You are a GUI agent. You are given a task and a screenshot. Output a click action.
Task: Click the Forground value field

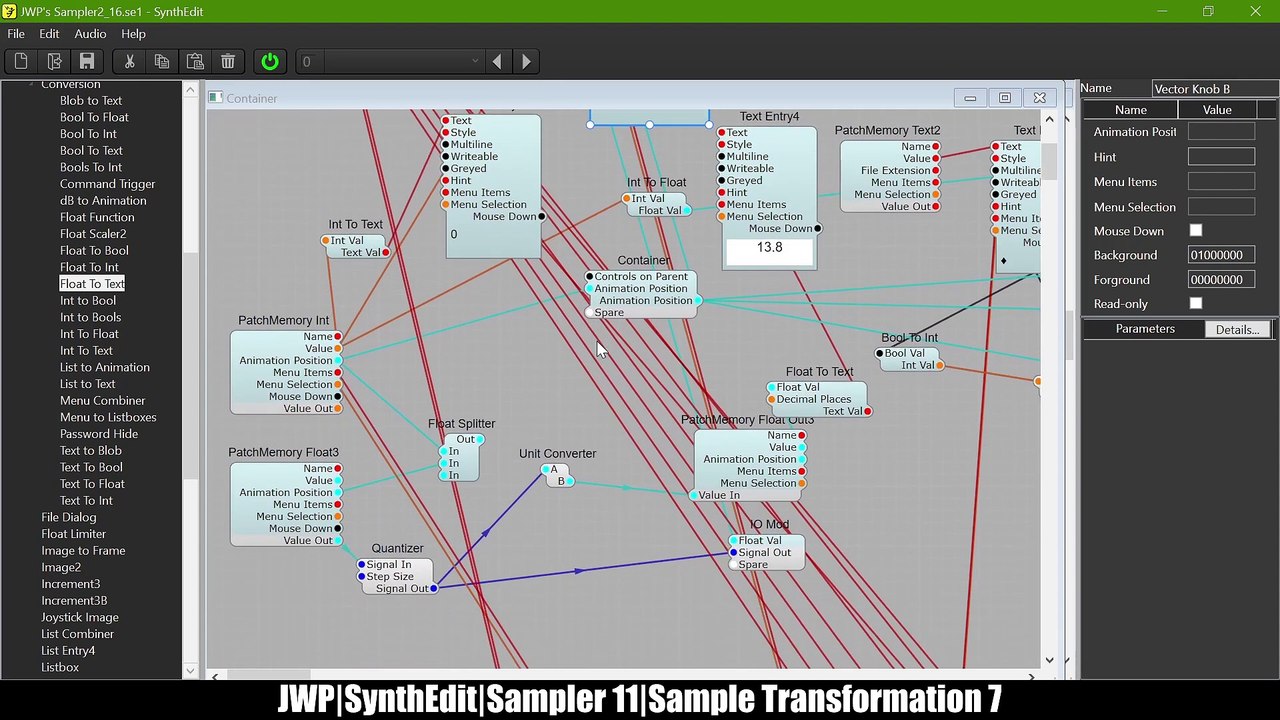pyautogui.click(x=1221, y=280)
